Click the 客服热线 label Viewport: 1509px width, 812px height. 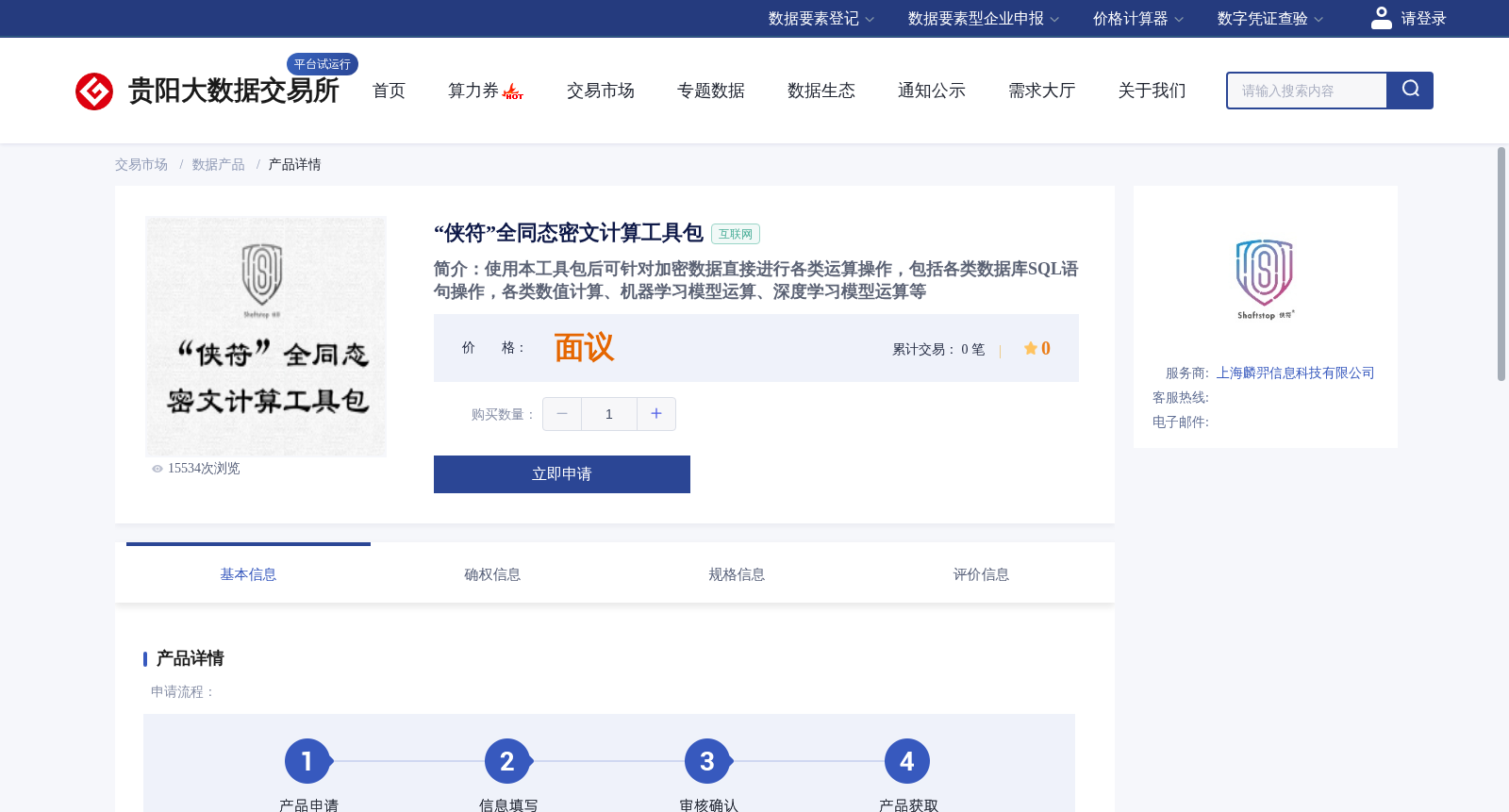(1181, 398)
